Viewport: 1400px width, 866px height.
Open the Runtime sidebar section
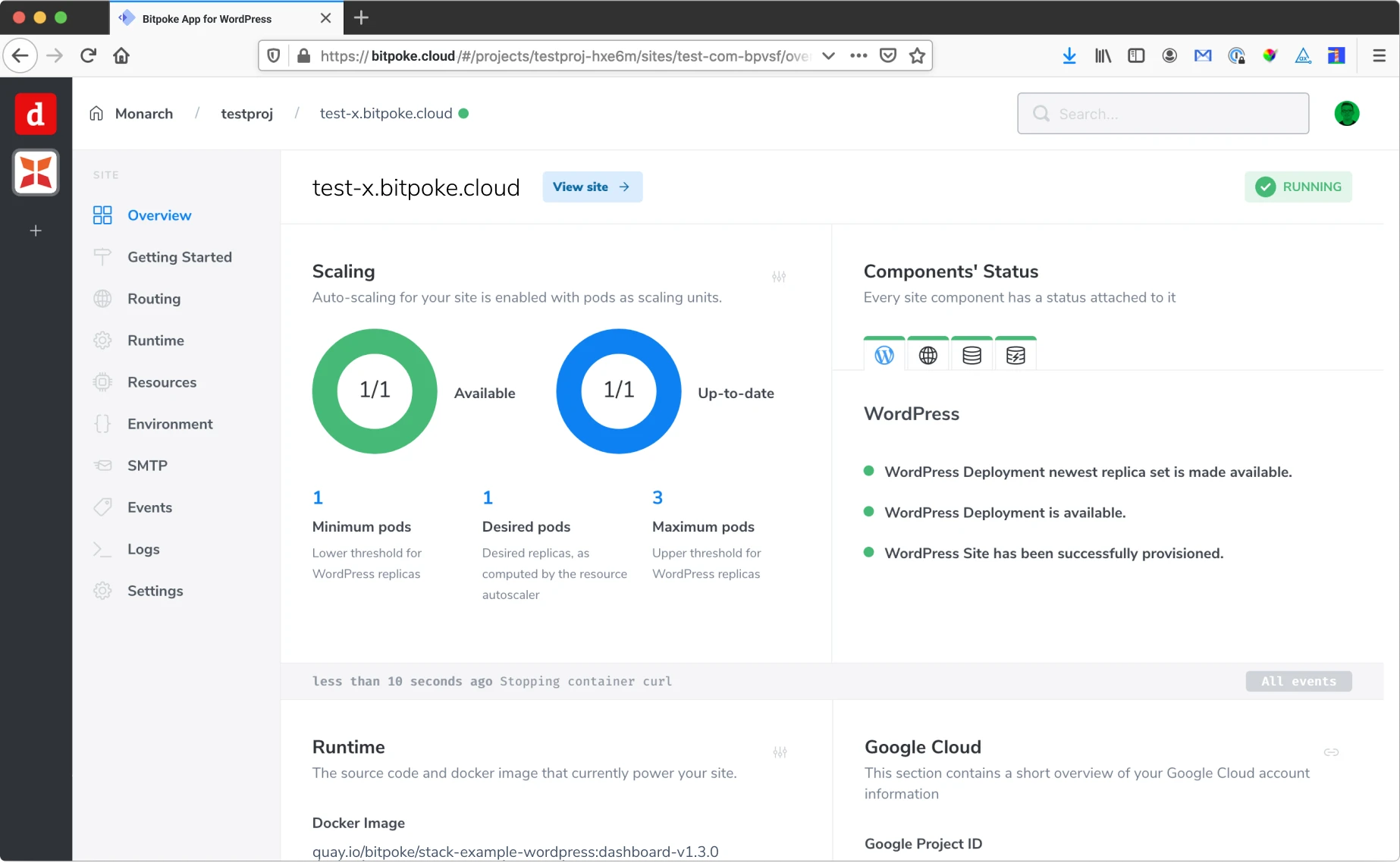click(x=155, y=340)
